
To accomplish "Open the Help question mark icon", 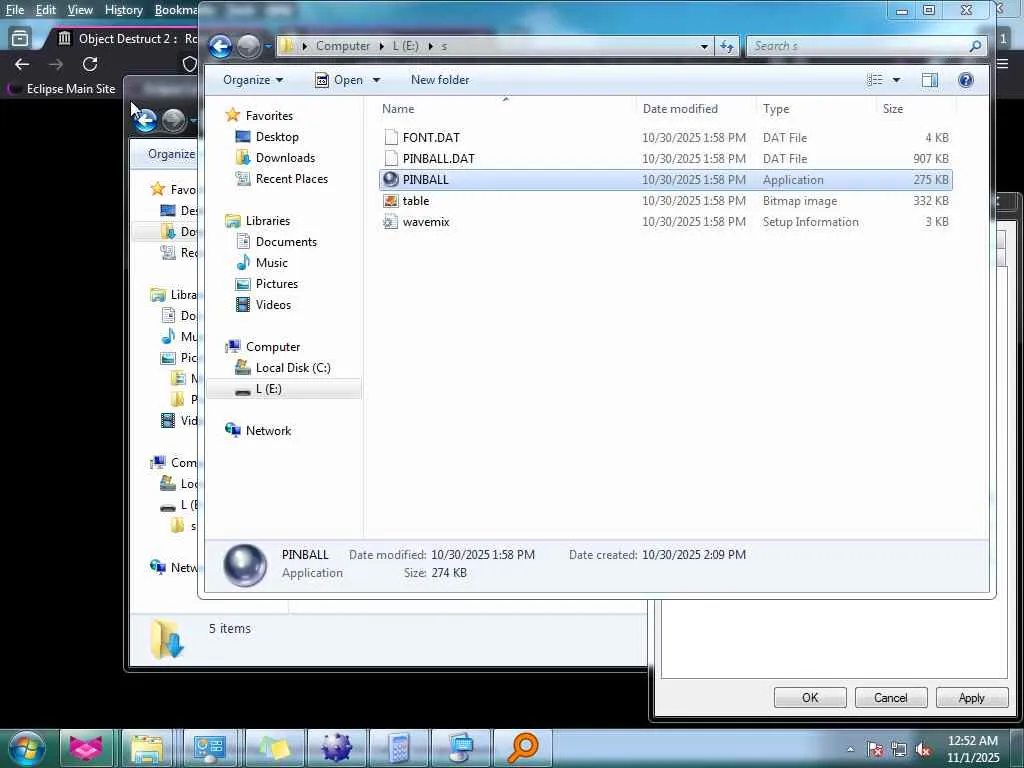I will pyautogui.click(x=965, y=80).
